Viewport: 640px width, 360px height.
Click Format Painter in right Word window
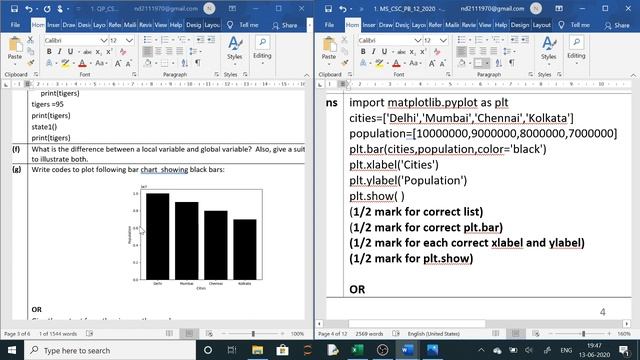pyautogui.click(x=344, y=62)
